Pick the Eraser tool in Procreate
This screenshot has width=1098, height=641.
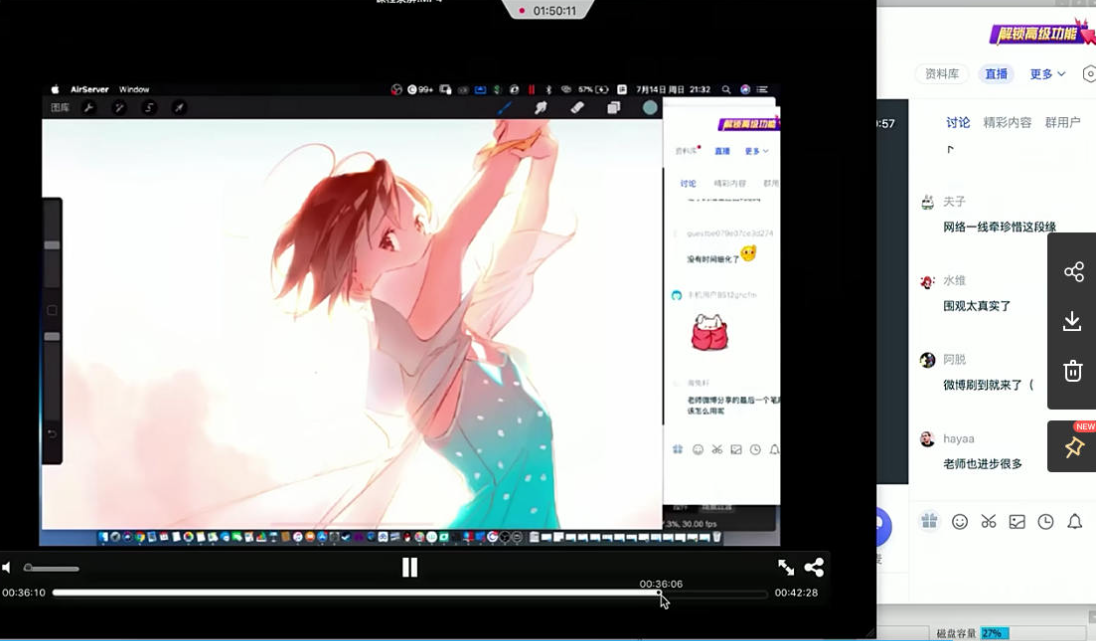click(x=577, y=107)
